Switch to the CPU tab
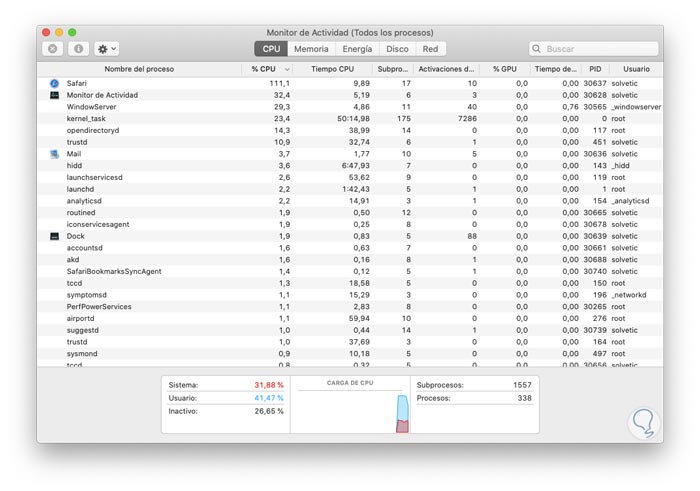 pos(271,49)
